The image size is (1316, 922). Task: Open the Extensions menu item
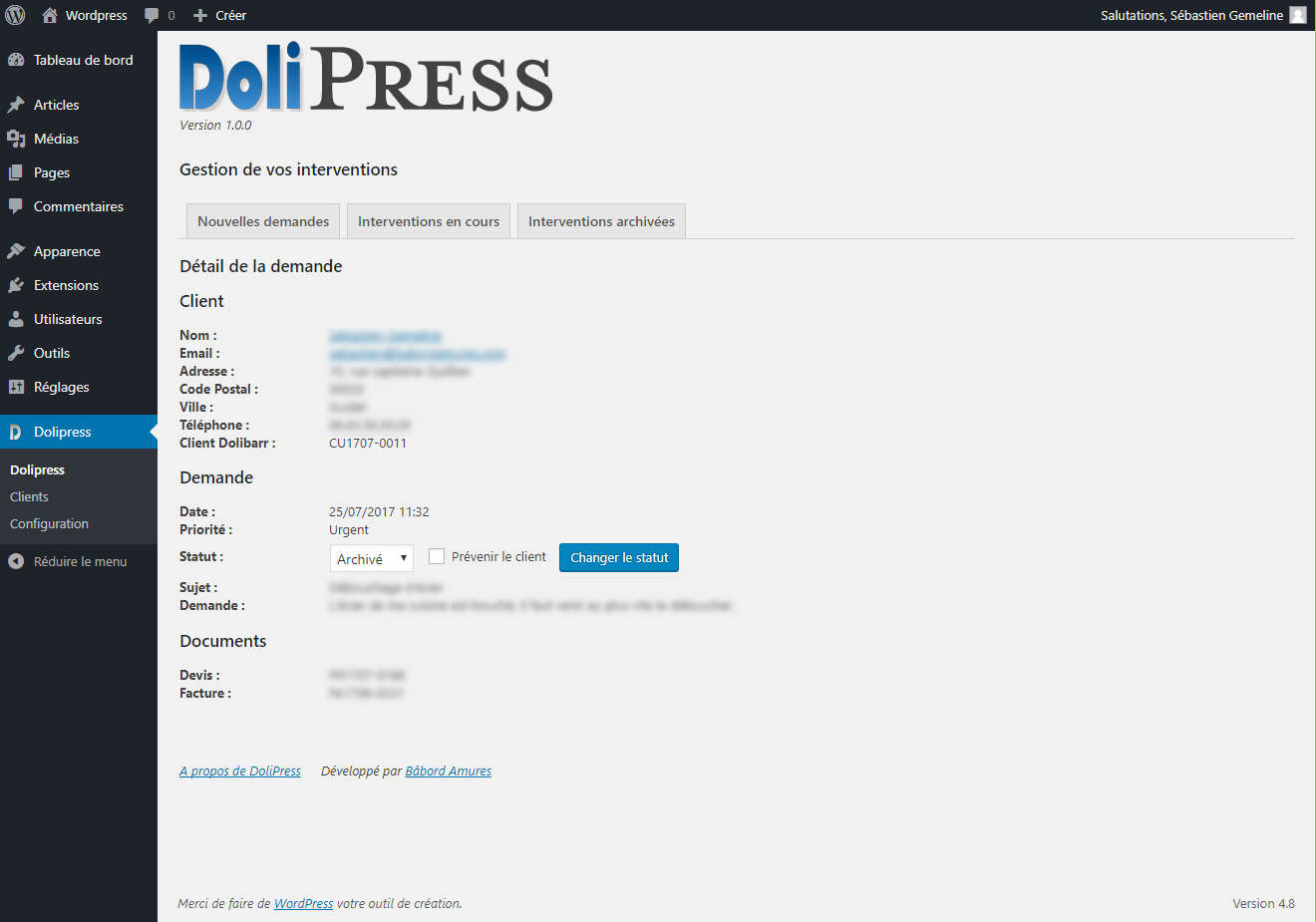(79, 285)
